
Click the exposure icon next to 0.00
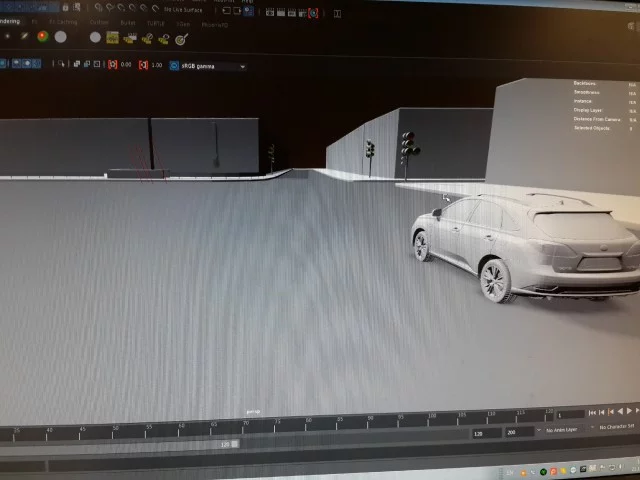(113, 64)
